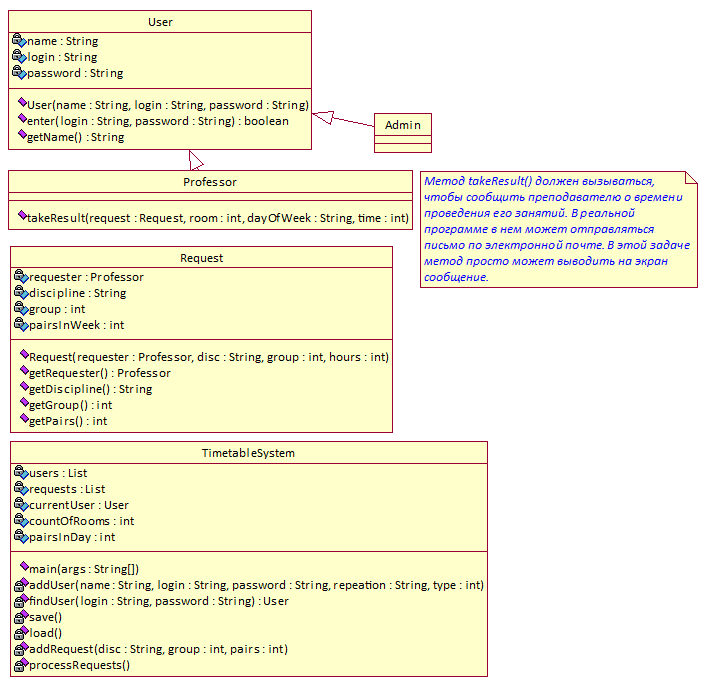Click the diamond icon beside getGroup() : int
The width and height of the screenshot is (708, 689).
pyautogui.click(x=24, y=403)
